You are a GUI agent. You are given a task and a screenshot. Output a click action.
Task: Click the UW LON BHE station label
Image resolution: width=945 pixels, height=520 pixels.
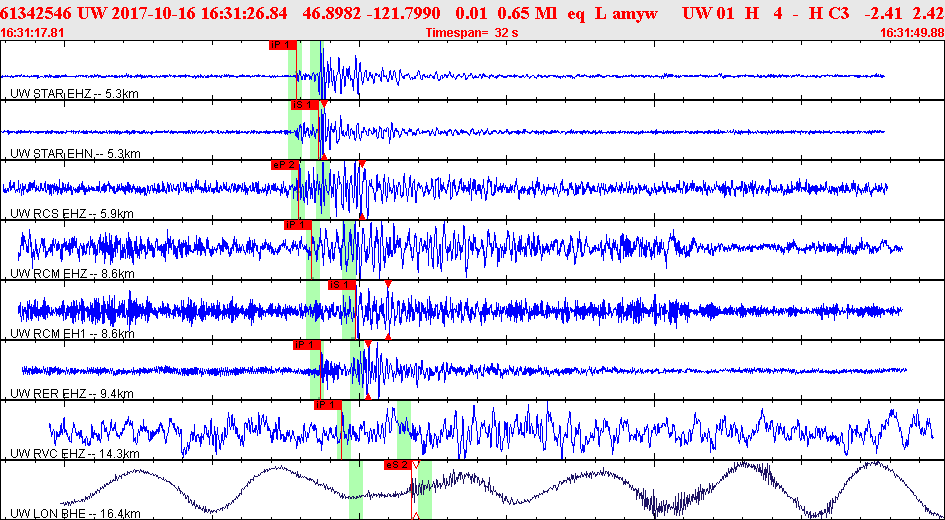tap(73, 514)
